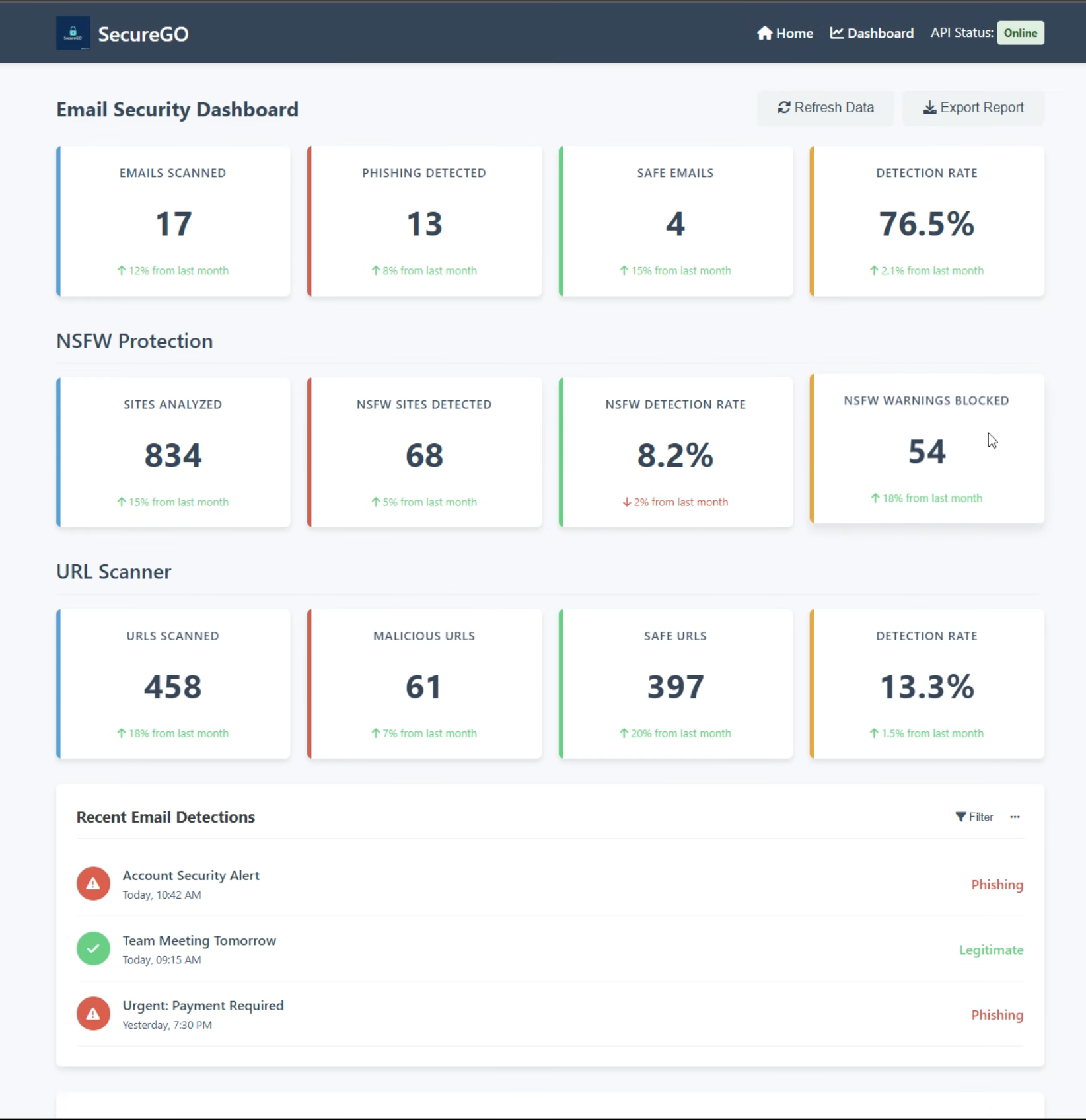Click the warning icon next to Account Security Alert
The image size is (1086, 1120).
point(93,883)
